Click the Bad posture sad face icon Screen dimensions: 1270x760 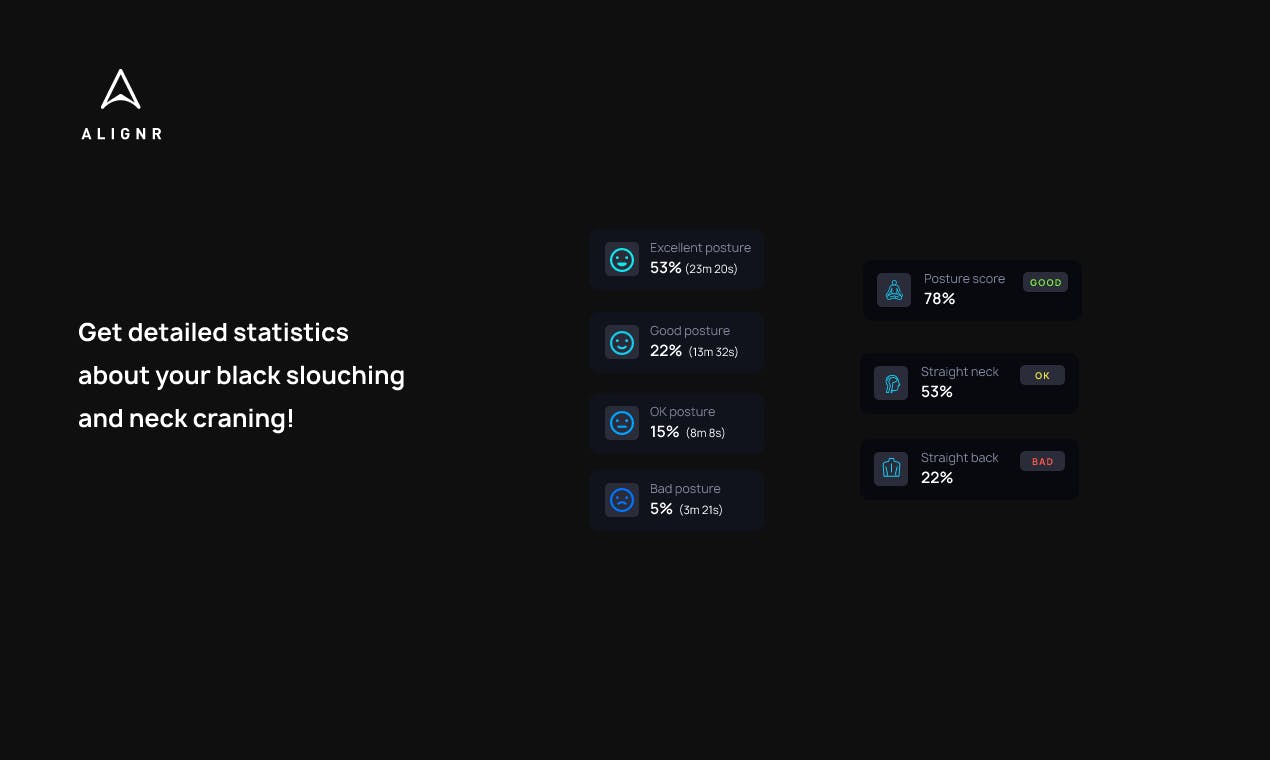tap(622, 500)
